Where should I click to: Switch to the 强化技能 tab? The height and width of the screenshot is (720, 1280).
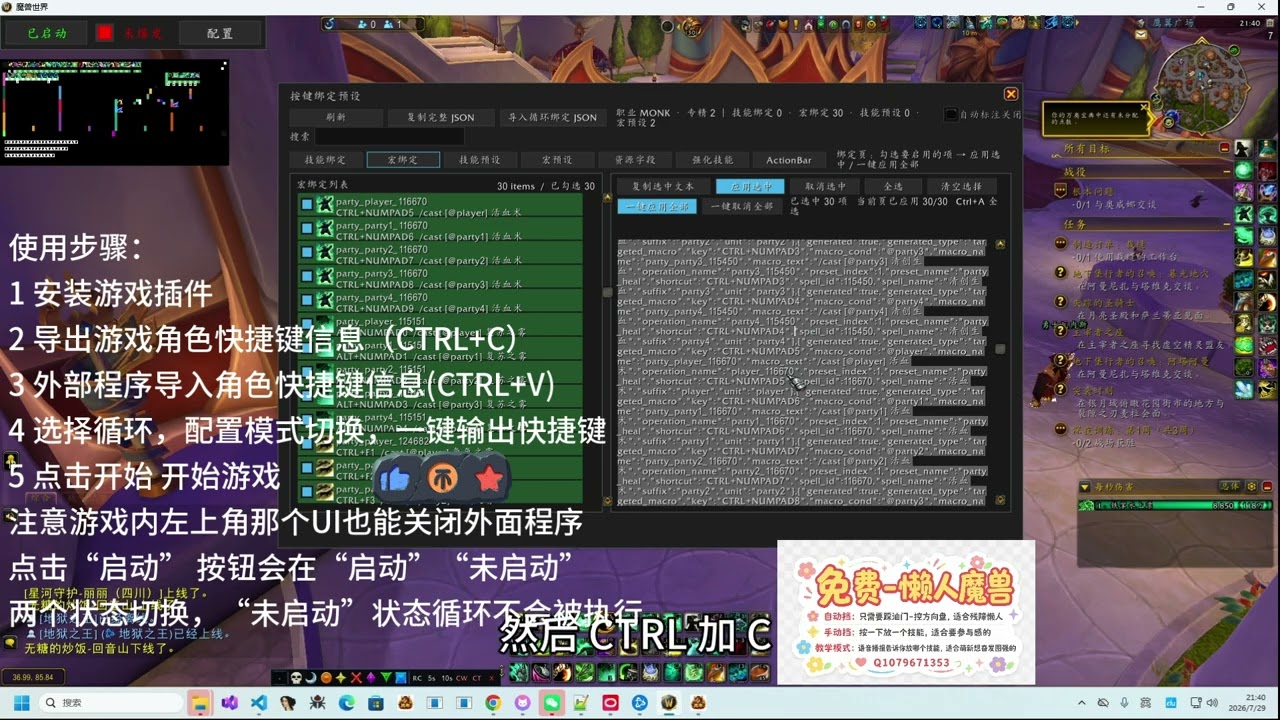[712, 160]
